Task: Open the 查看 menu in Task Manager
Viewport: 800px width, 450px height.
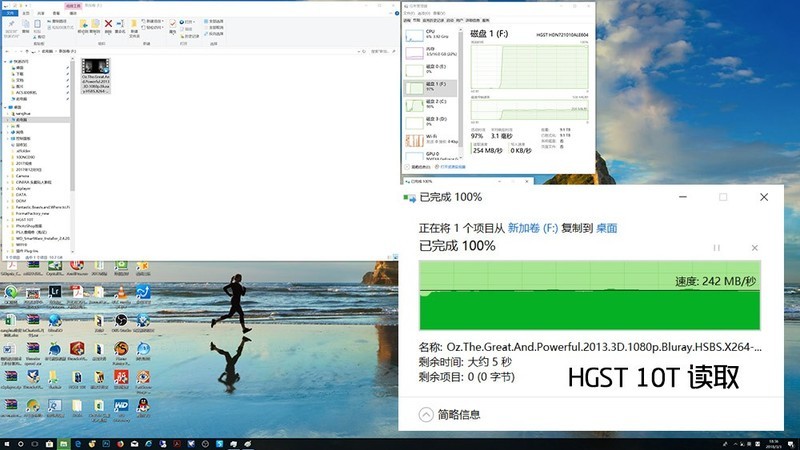Action: (439, 13)
